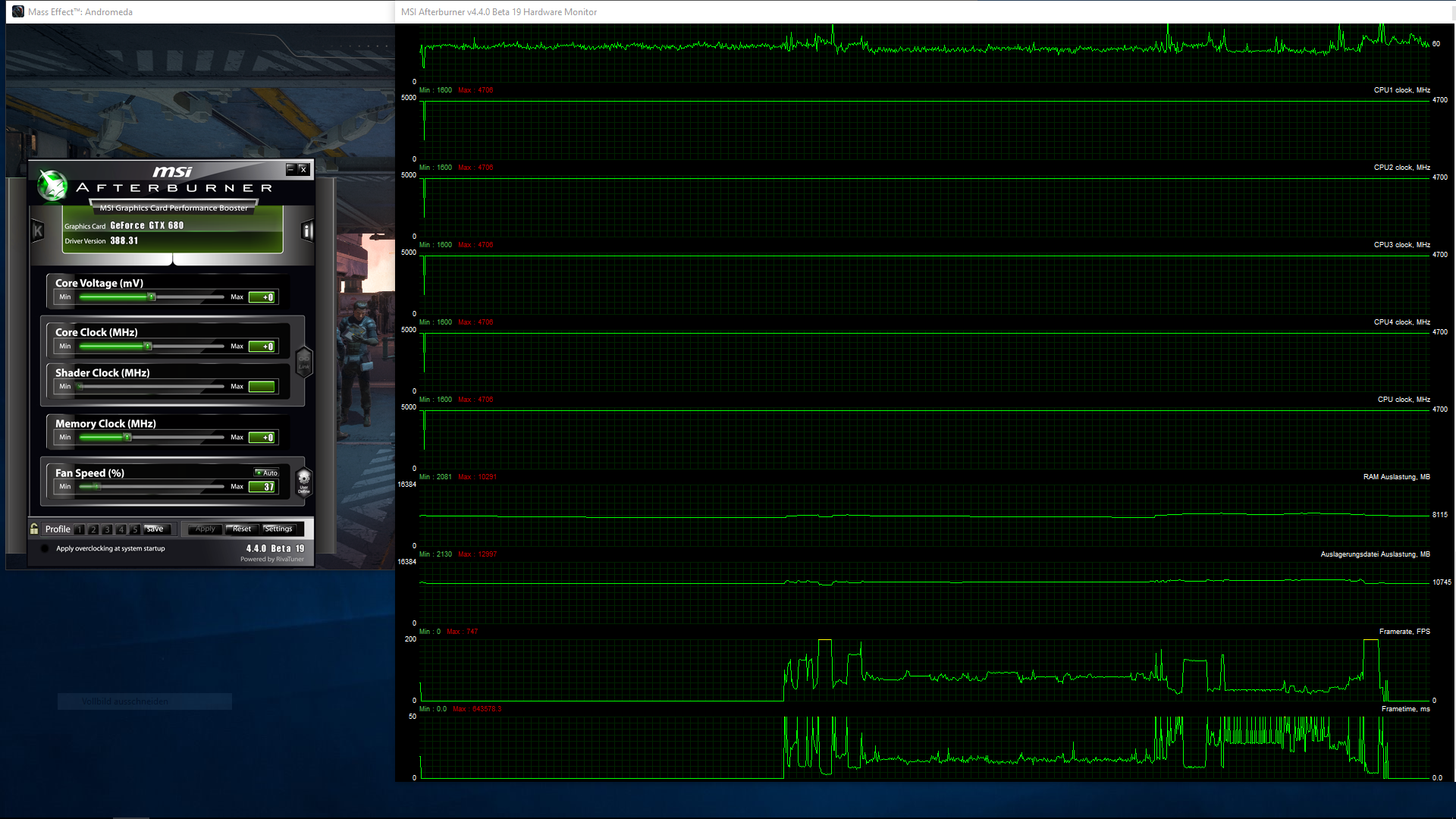
Task: Select profile slot 1
Action: pos(80,529)
